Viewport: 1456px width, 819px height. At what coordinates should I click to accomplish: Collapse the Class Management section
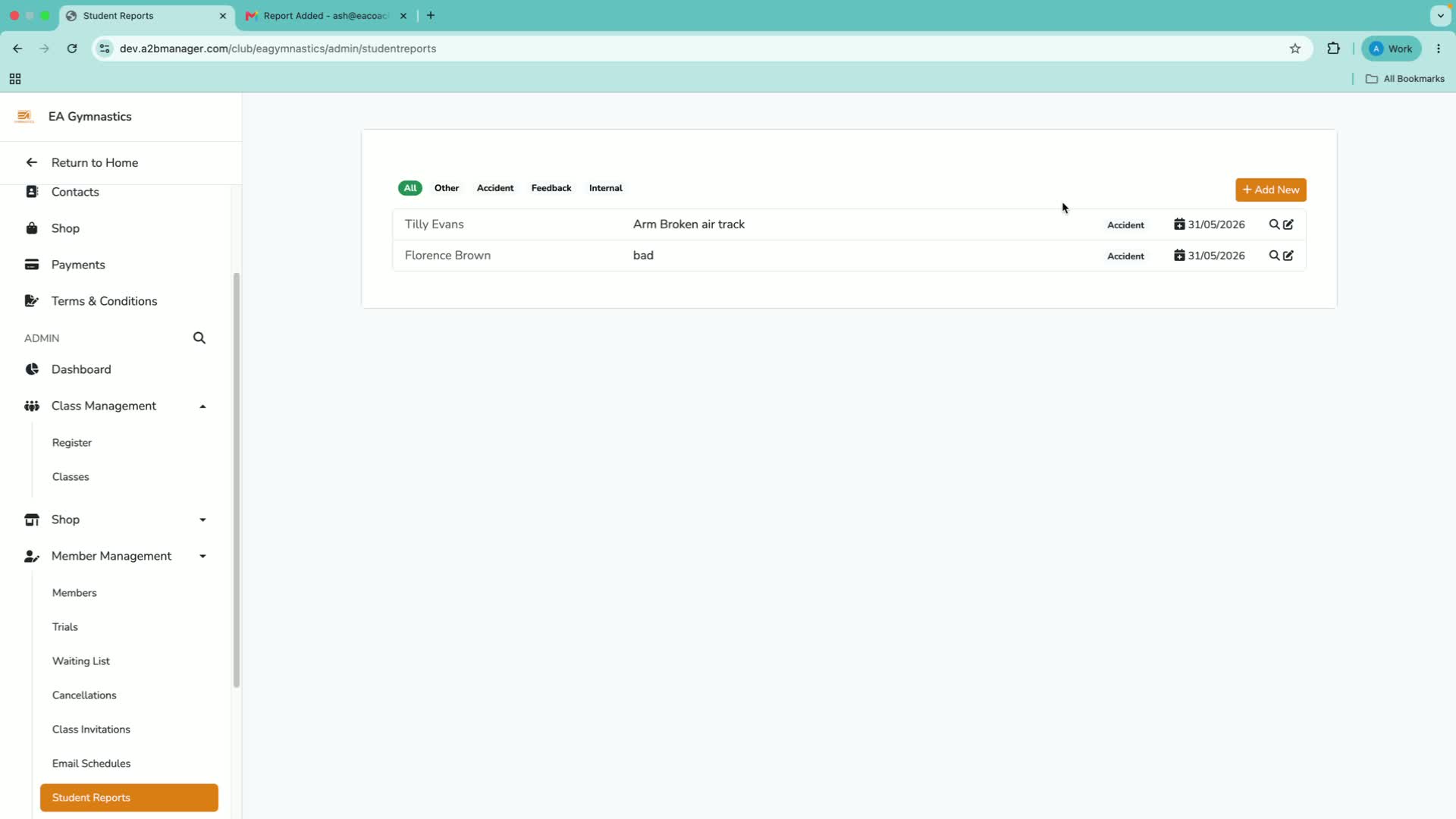pyautogui.click(x=202, y=406)
